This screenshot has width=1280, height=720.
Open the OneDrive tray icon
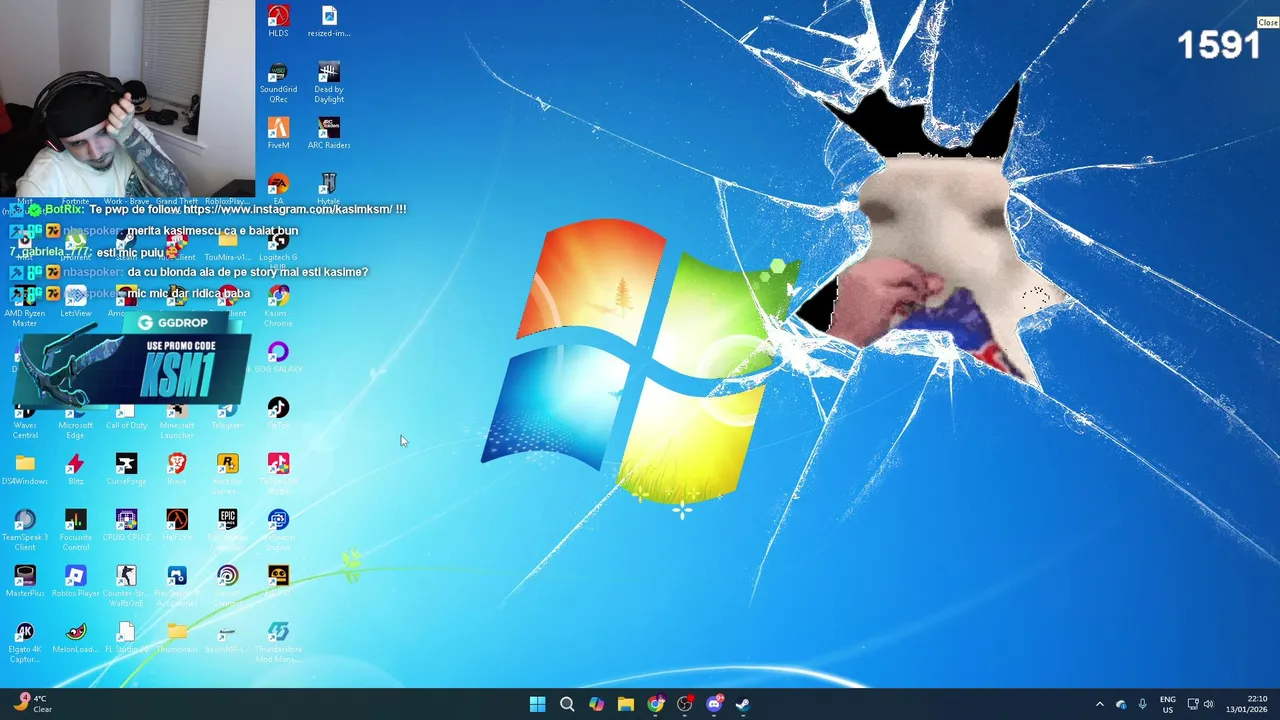(x=1121, y=704)
